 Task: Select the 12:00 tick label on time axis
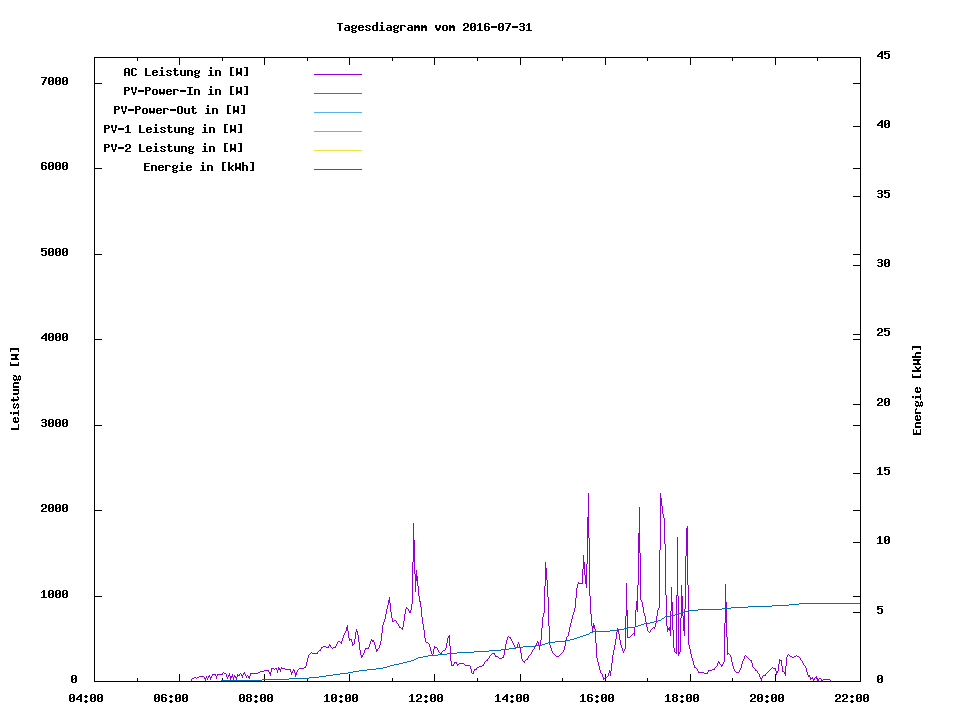pos(427,698)
